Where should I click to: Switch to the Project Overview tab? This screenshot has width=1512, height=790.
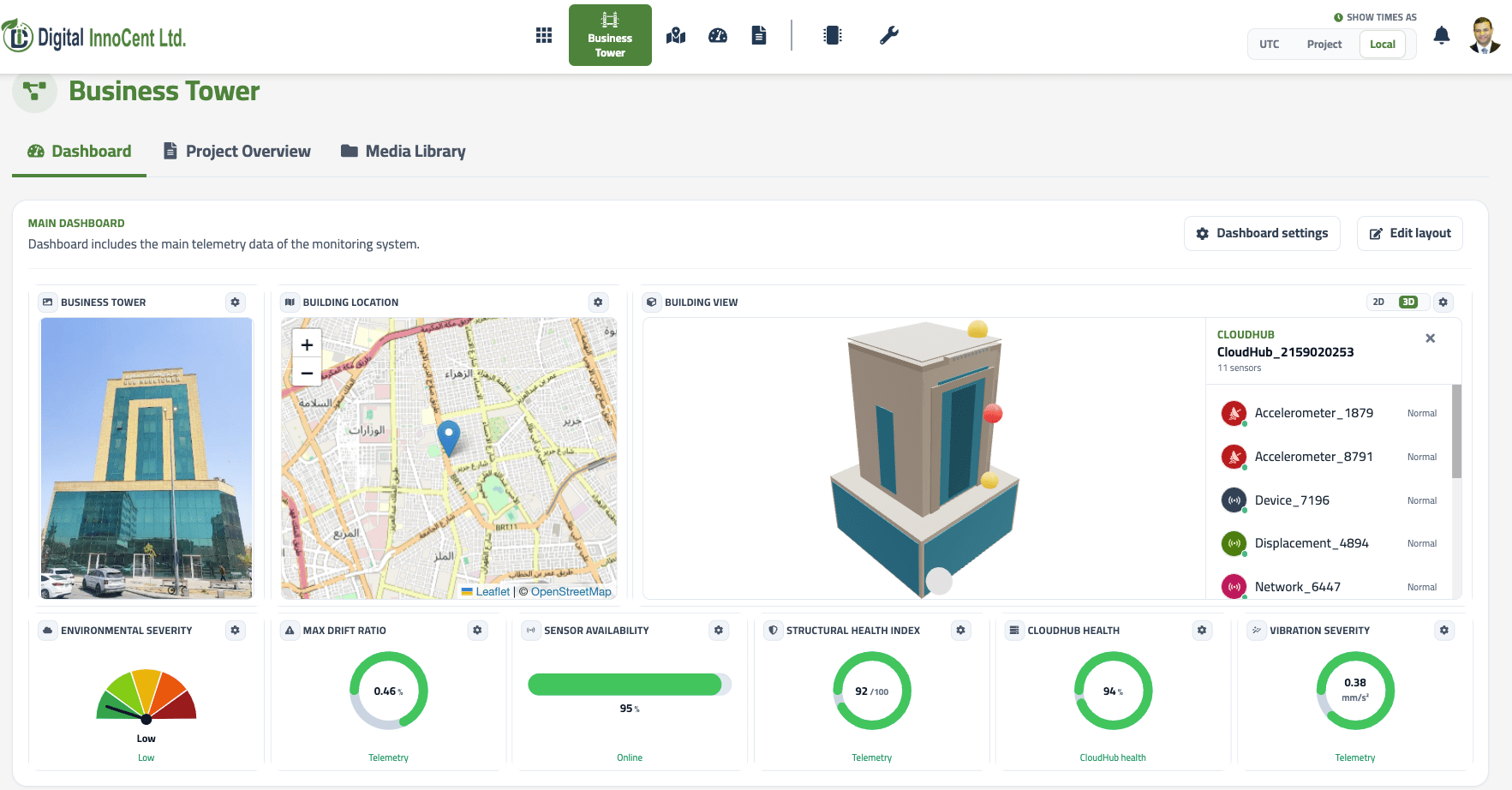(237, 152)
